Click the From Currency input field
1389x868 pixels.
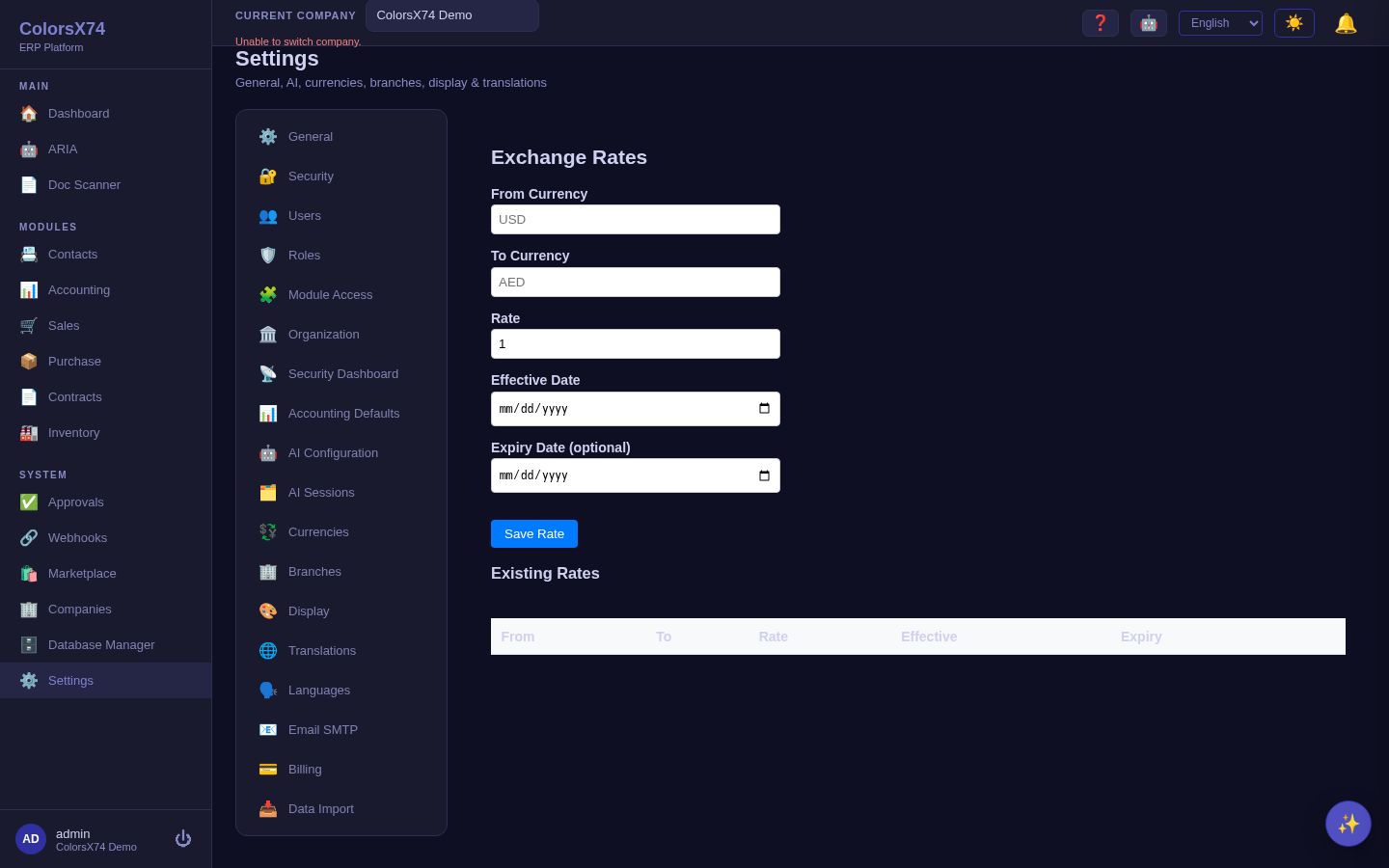click(636, 220)
